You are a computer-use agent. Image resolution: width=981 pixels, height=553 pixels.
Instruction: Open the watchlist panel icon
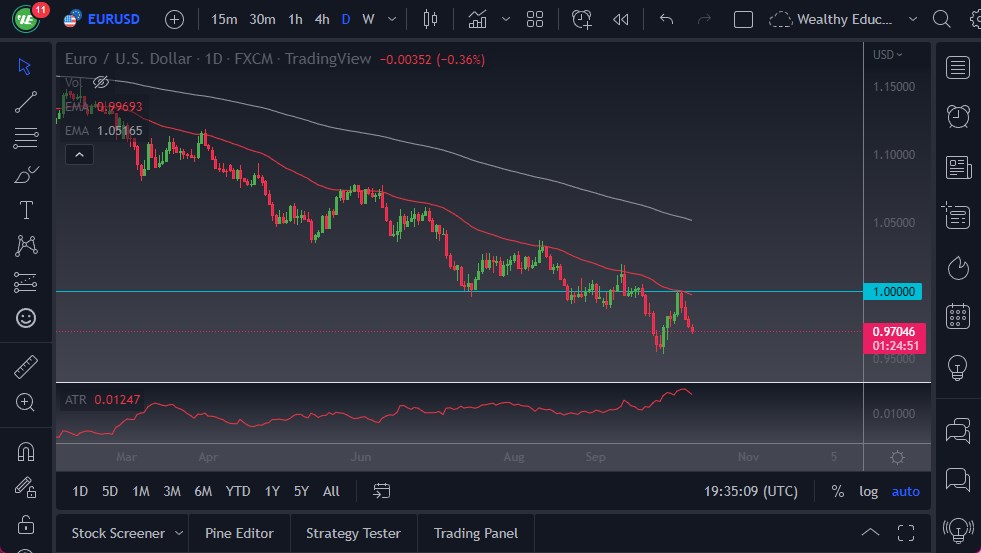point(957,67)
